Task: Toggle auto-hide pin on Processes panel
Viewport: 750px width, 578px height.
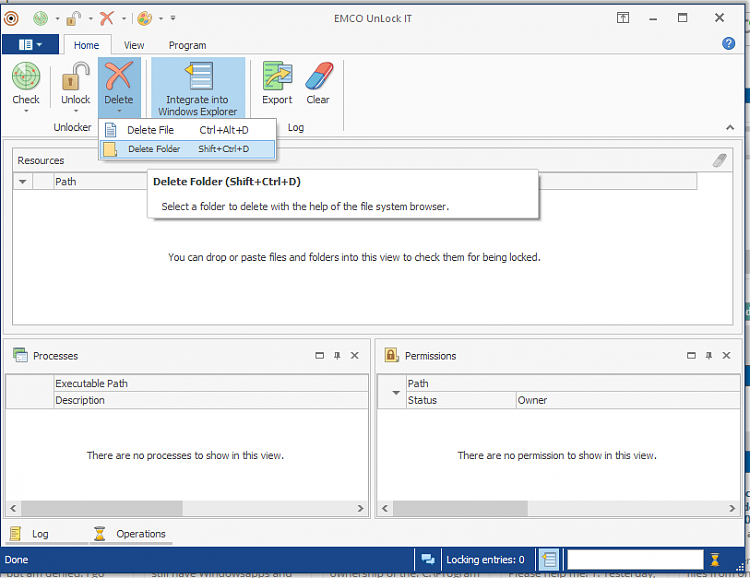Action: (337, 356)
